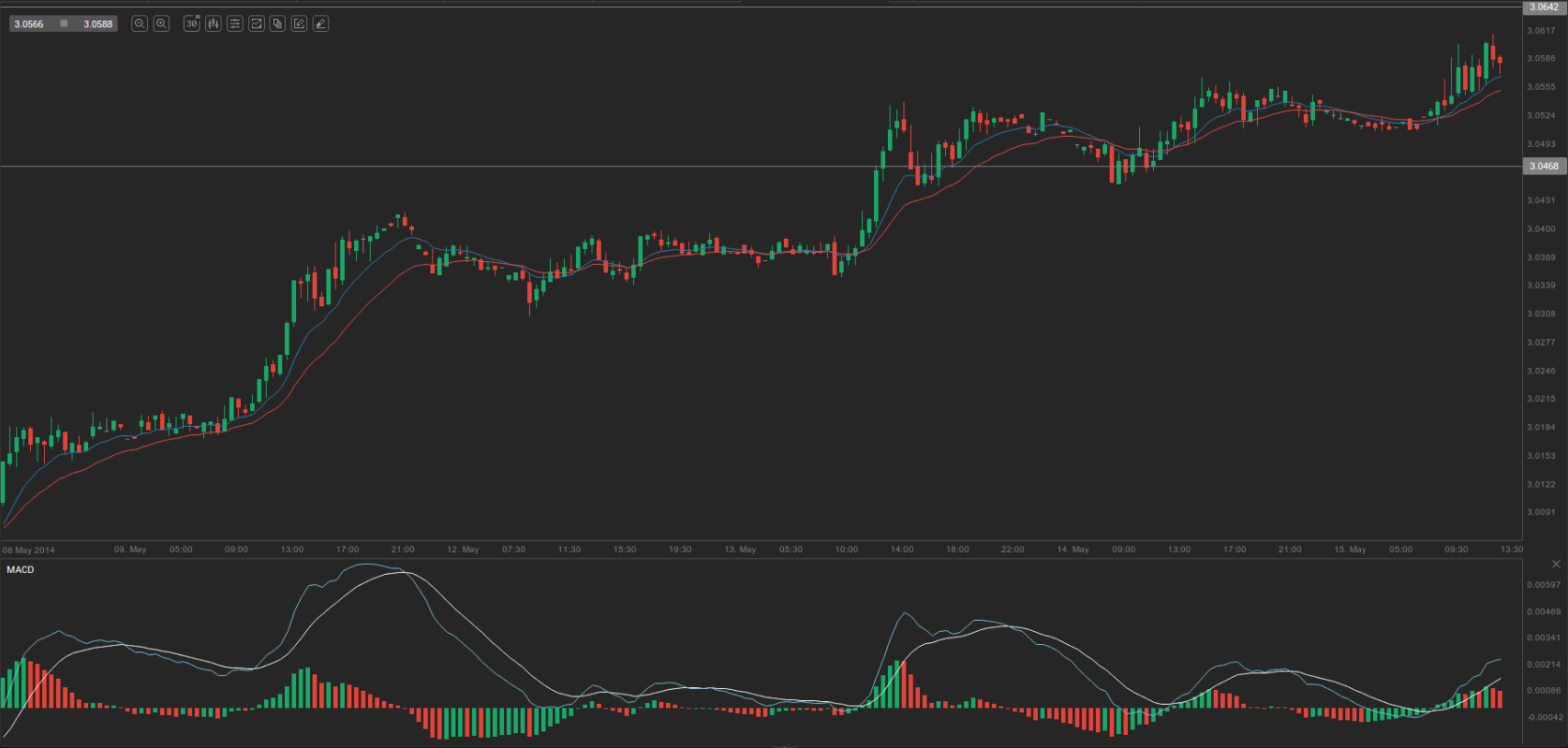The image size is (1568, 748).
Task: Click the expand chart icon
Action: [x=257, y=23]
